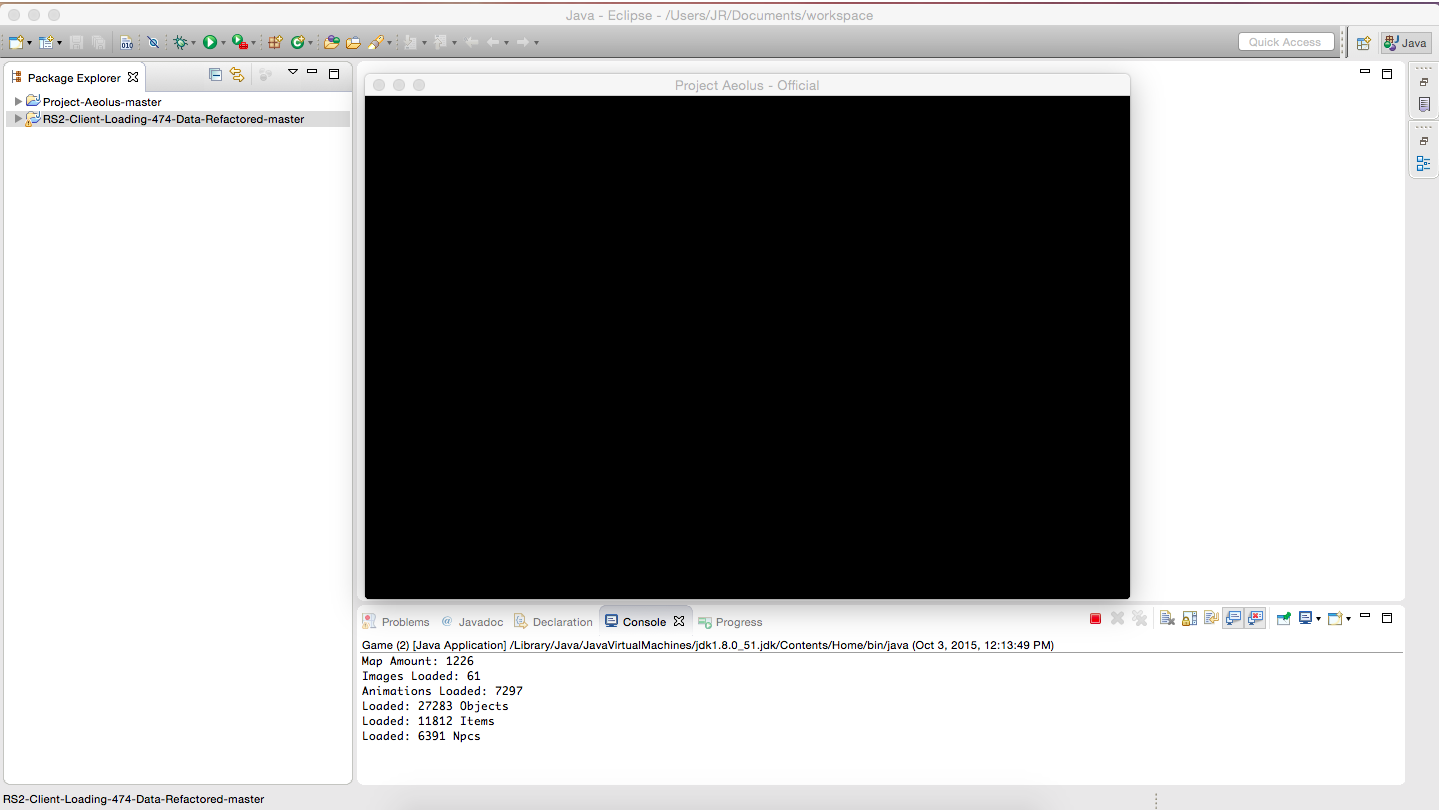Screen dimensions: 1439x810
Task: Open the Open Console dropdown arrow
Action: 1348,619
